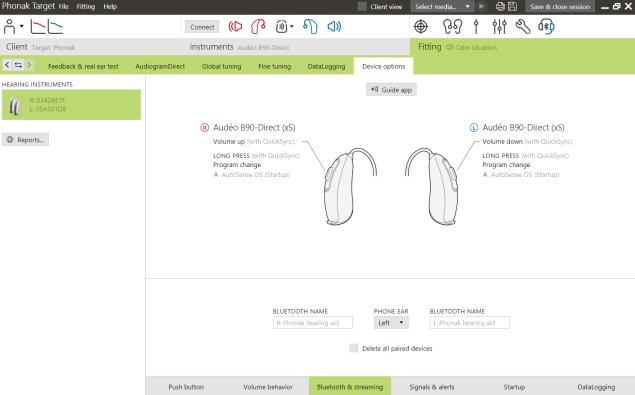Viewport: 635px width, 395px height.
Task: Toggle the Client view checkbox
Action: (x=362, y=6)
